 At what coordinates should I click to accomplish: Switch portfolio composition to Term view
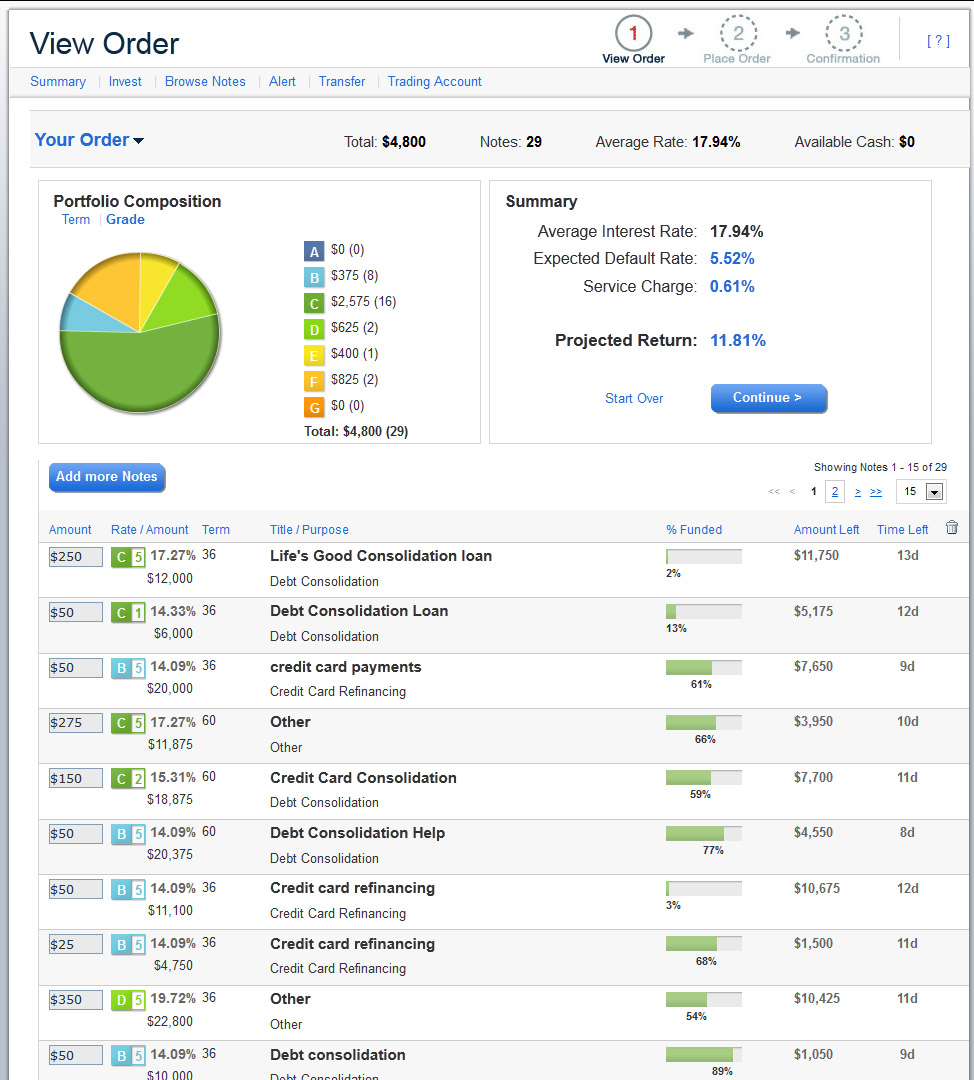(76, 220)
